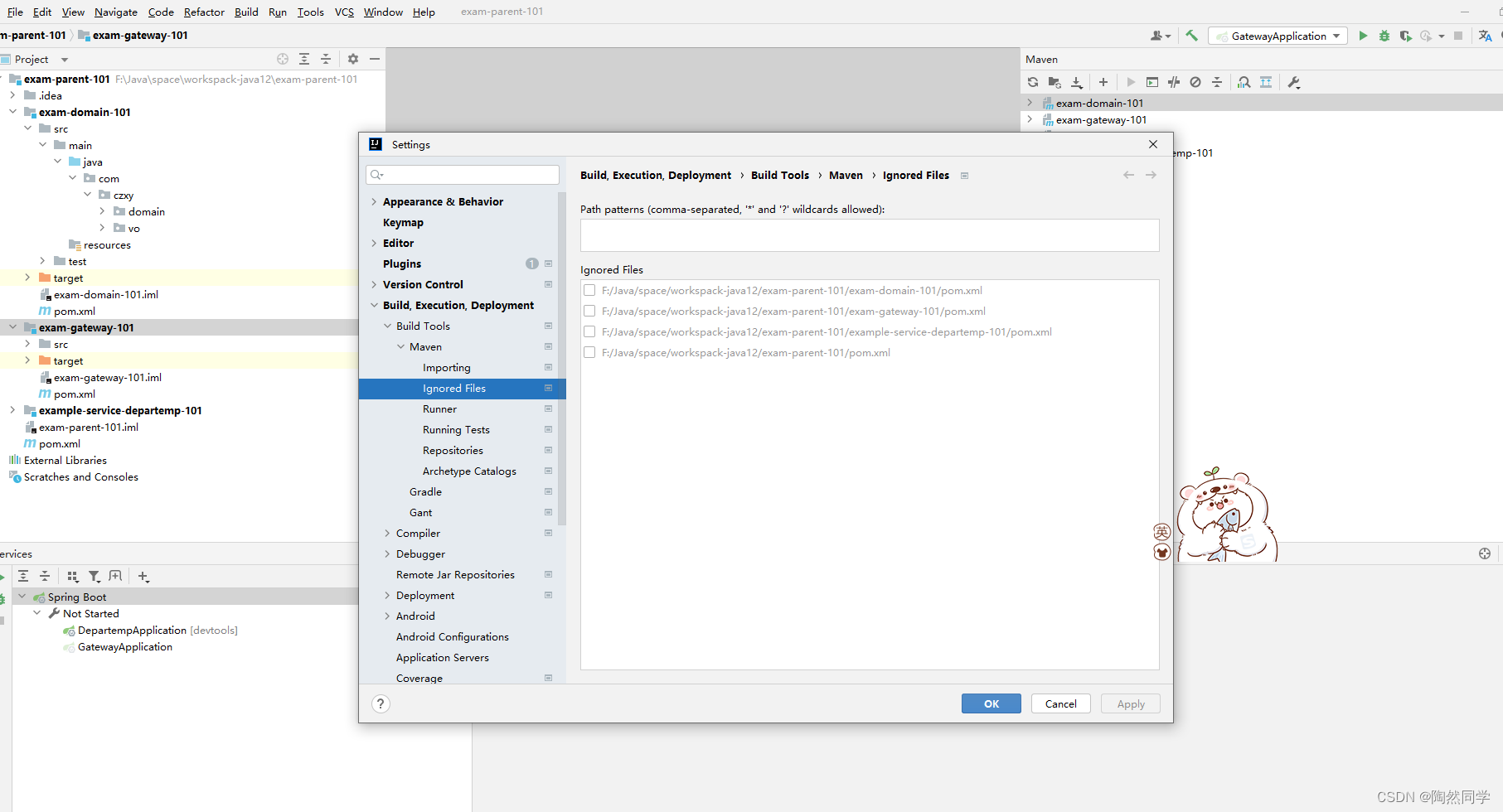Click the translate icon in top toolbar
Viewport: 1503px width, 812px height.
click(x=1485, y=36)
